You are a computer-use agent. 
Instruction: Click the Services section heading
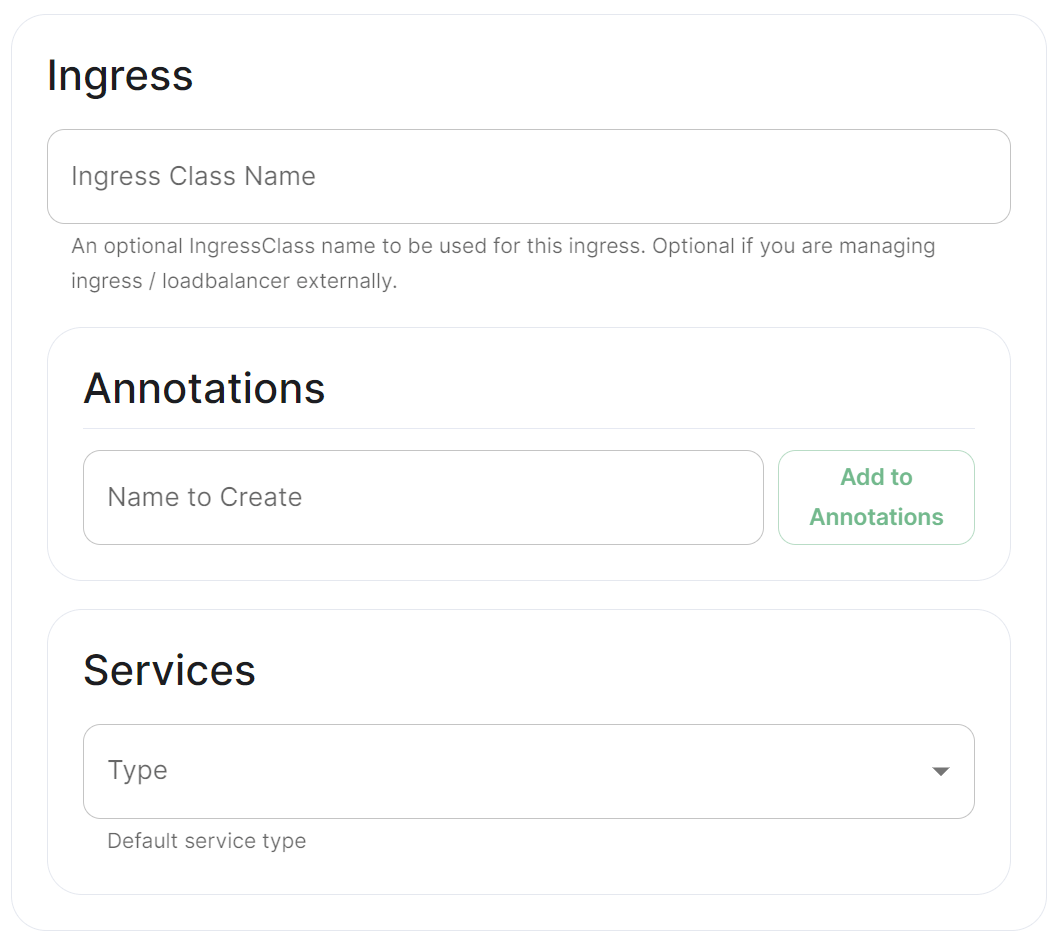coord(169,670)
